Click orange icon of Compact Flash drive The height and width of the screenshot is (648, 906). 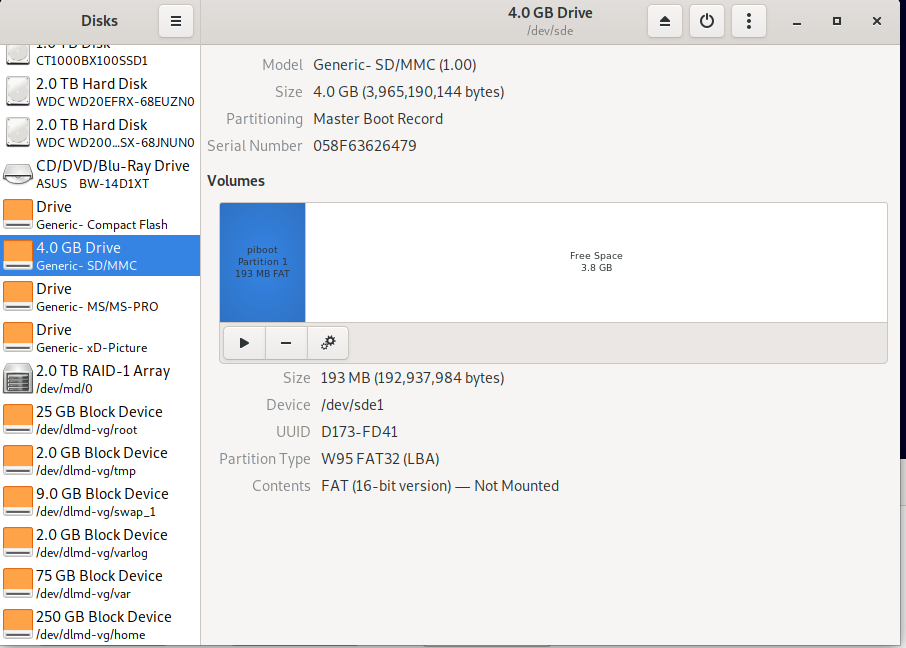tap(18, 214)
